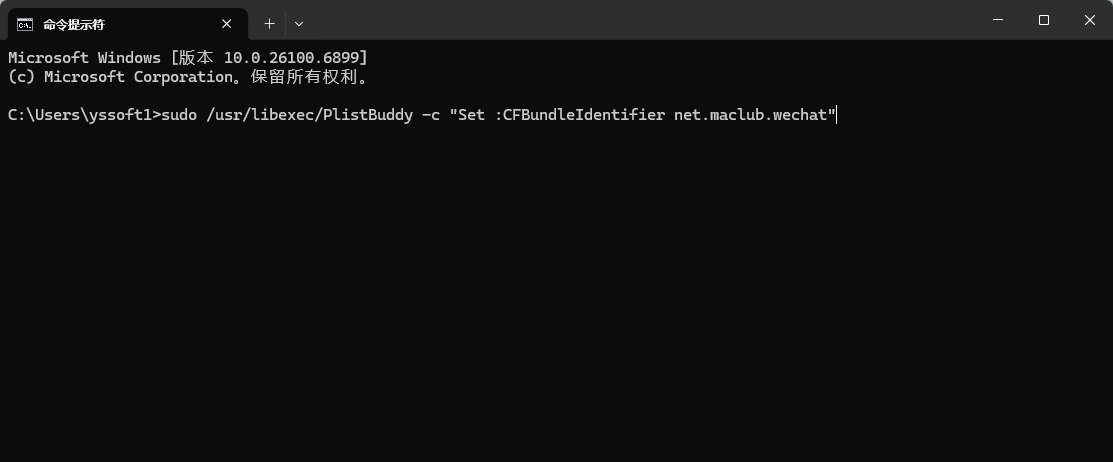The image size is (1113, 462).
Task: Maximize the terminal window
Action: [1043, 20]
